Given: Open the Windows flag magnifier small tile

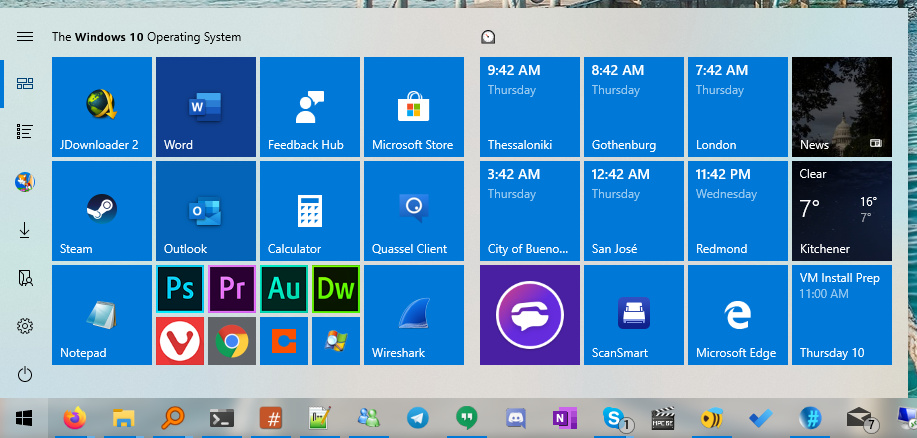Looking at the screenshot, I should (x=336, y=341).
